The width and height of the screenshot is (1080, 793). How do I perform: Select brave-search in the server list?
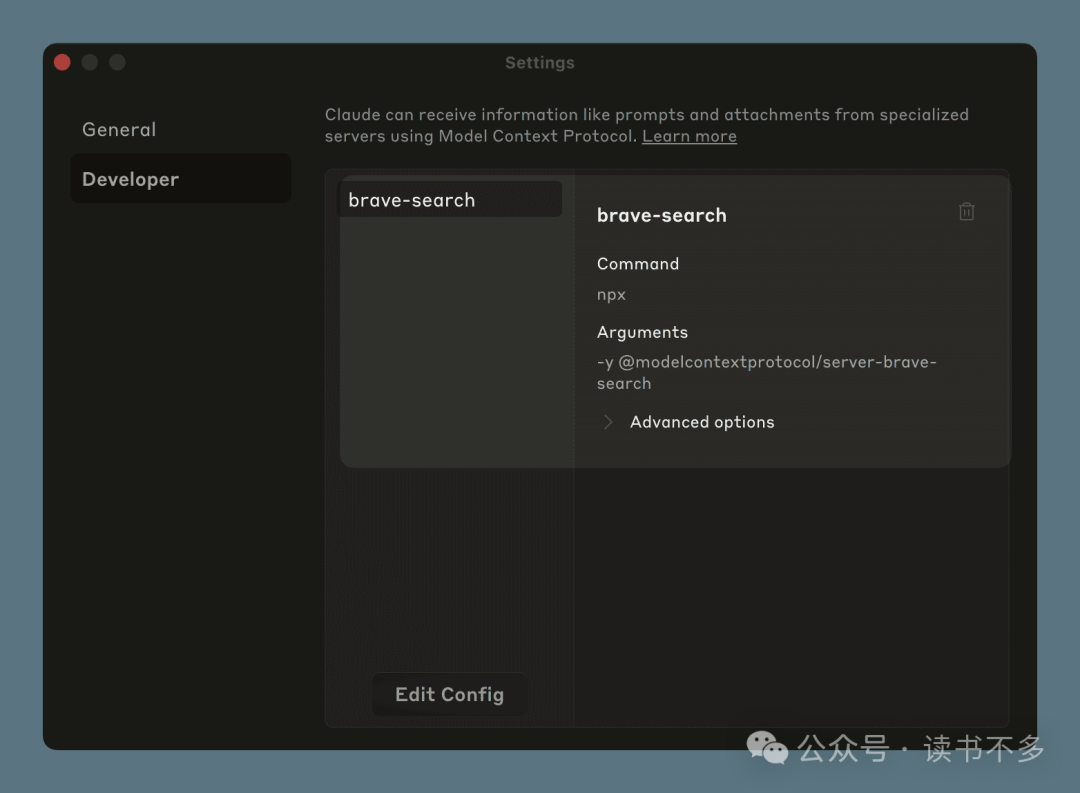[450, 200]
